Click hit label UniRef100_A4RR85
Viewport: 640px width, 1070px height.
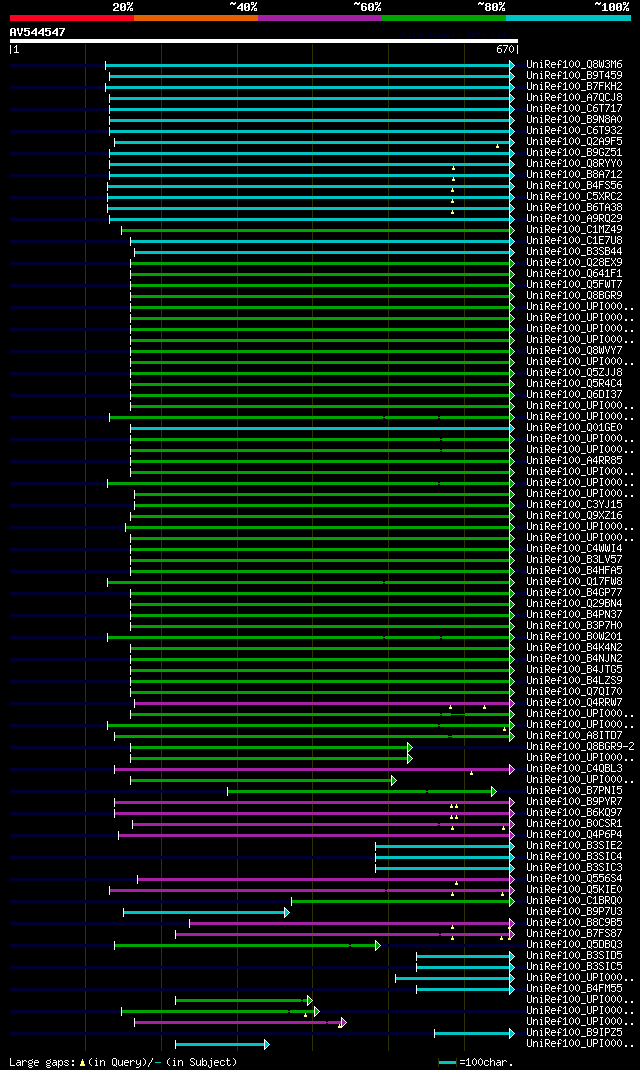pyautogui.click(x=574, y=461)
